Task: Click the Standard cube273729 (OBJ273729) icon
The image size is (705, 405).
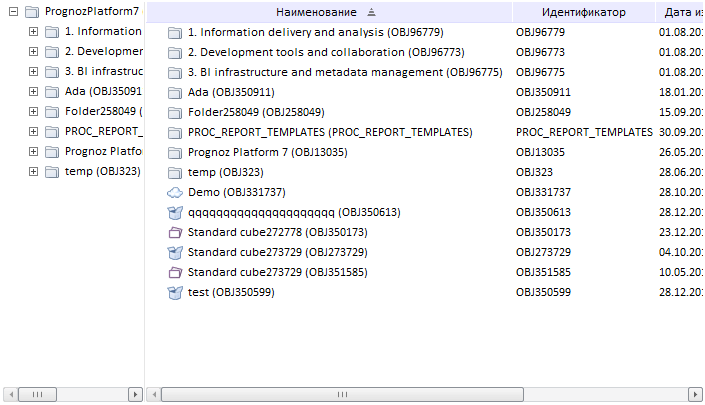Action: pos(175,252)
